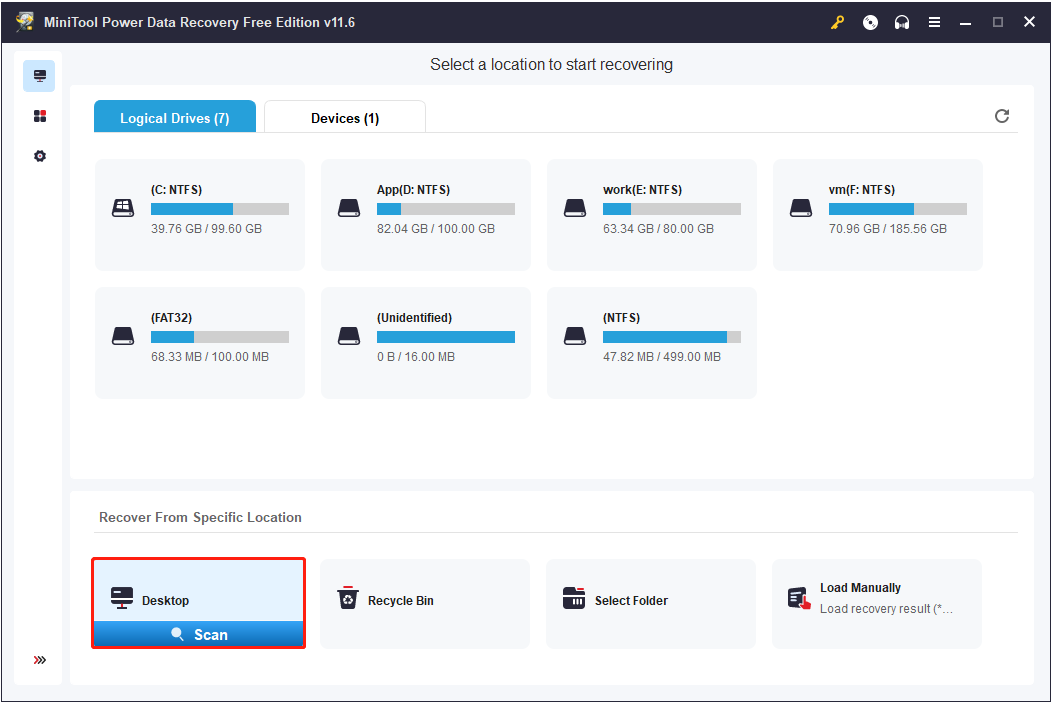Expand the sidebar with the double-arrow
The height and width of the screenshot is (705, 1053).
point(39,659)
